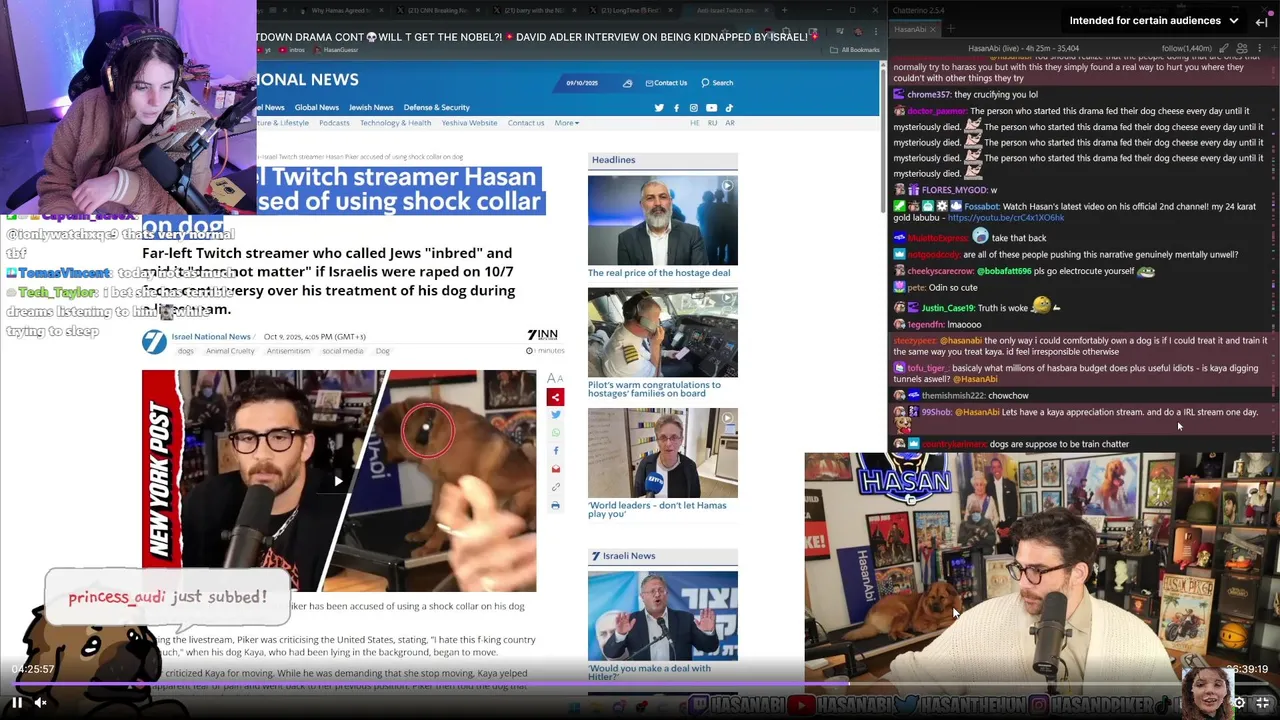Click the Israel National News avatar icon
The width and height of the screenshot is (1280, 720).
tap(154, 342)
